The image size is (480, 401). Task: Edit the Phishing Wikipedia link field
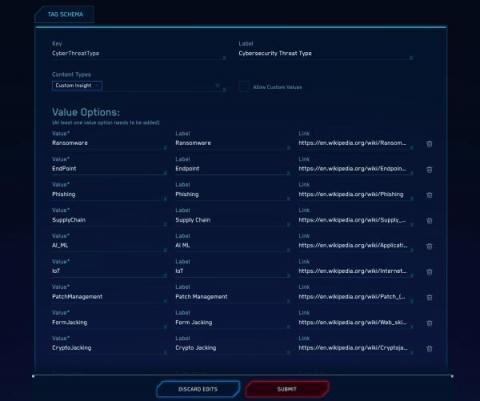(356, 194)
